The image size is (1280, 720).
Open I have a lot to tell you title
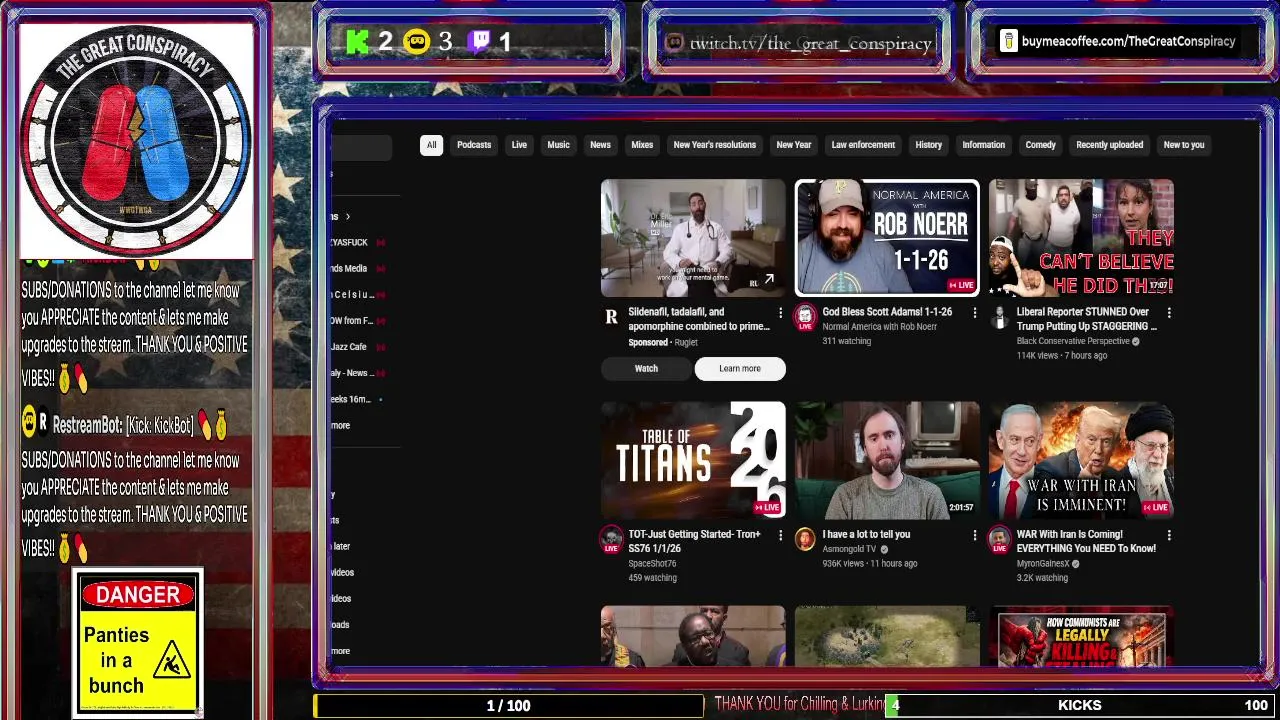[x=866, y=534]
